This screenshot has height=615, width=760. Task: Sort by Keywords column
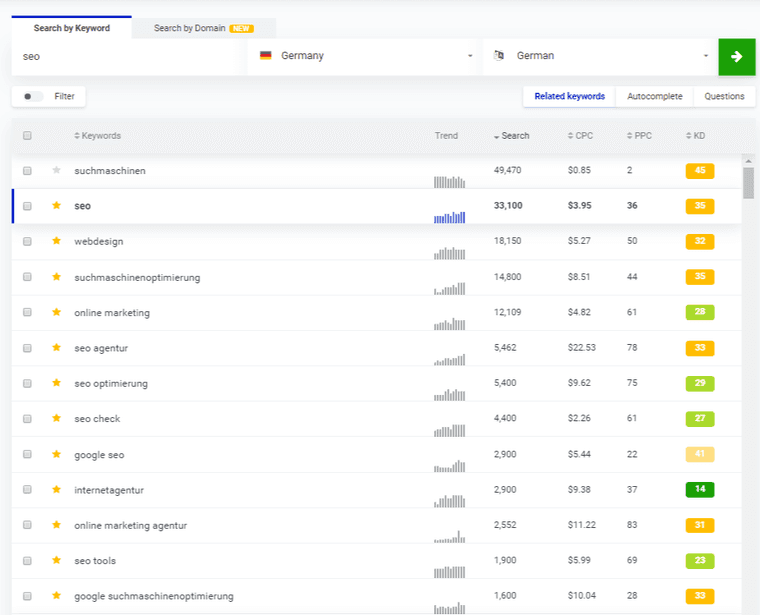click(97, 136)
